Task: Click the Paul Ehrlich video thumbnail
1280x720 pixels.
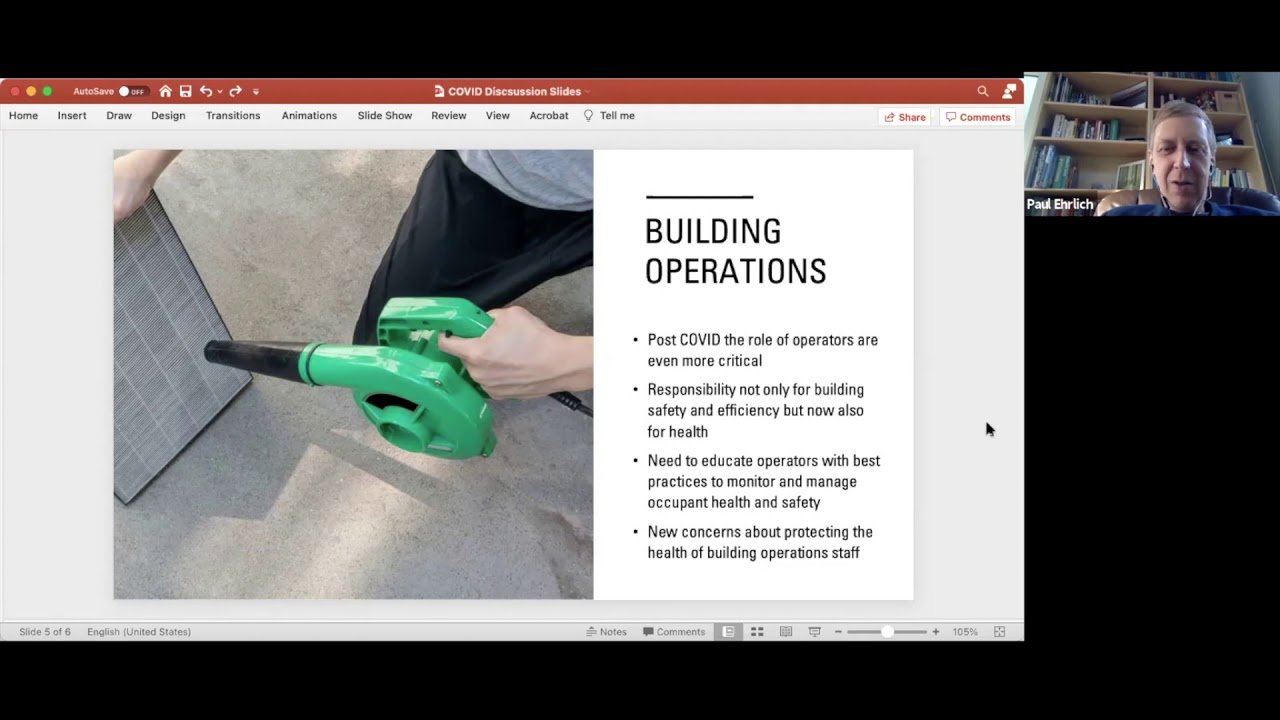Action: 1152,144
